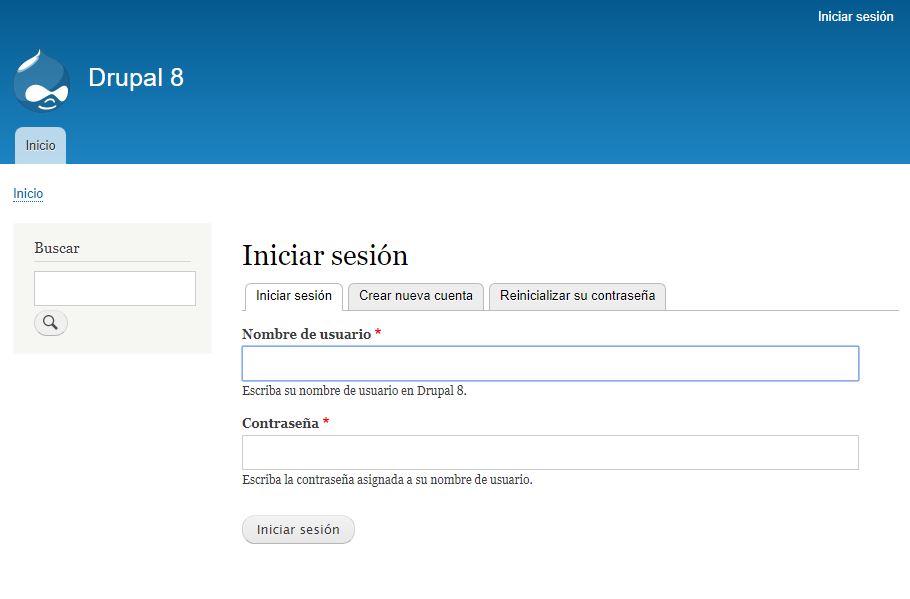Click the magnifying glass search button
Image resolution: width=910 pixels, height=599 pixels.
click(51, 323)
